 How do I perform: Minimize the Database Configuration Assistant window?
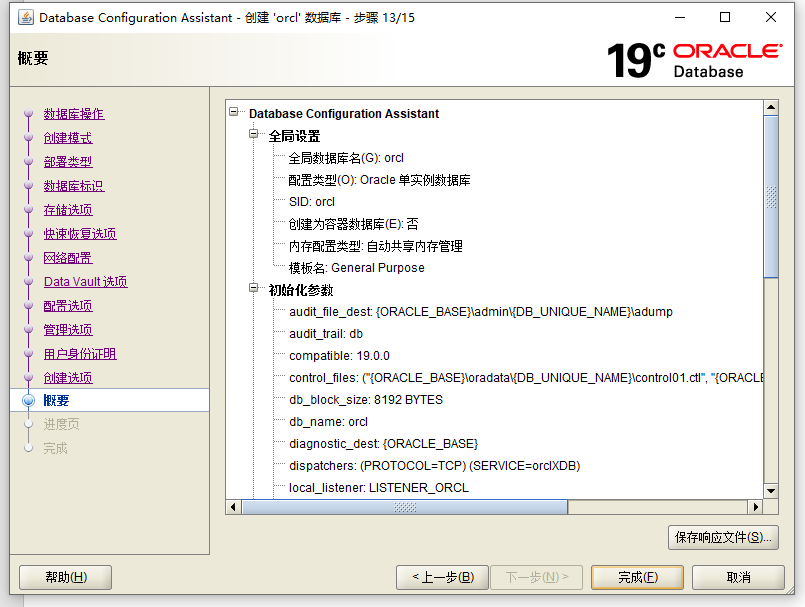tap(680, 17)
